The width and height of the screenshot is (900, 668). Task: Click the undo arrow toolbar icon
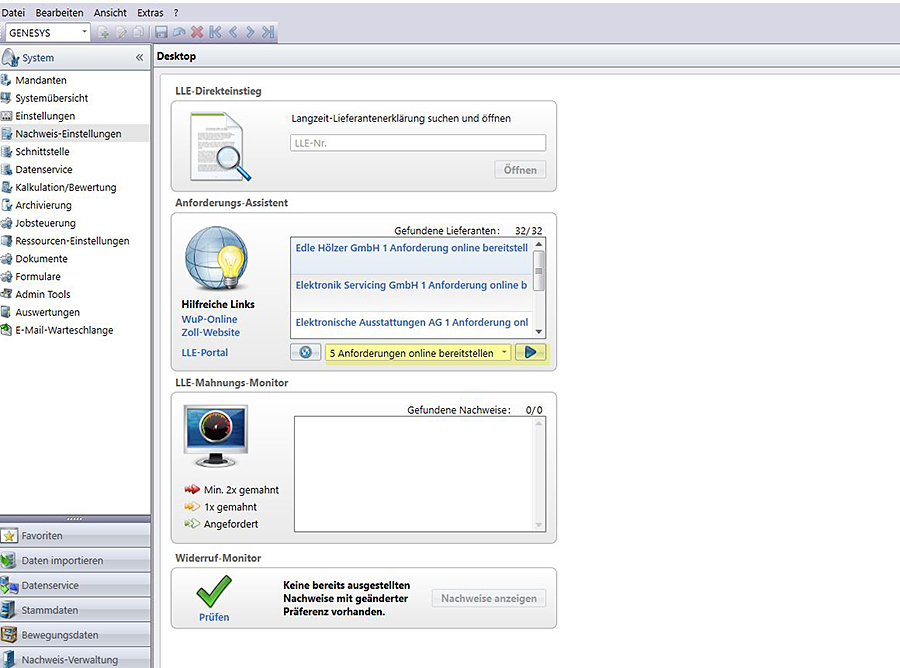180,32
